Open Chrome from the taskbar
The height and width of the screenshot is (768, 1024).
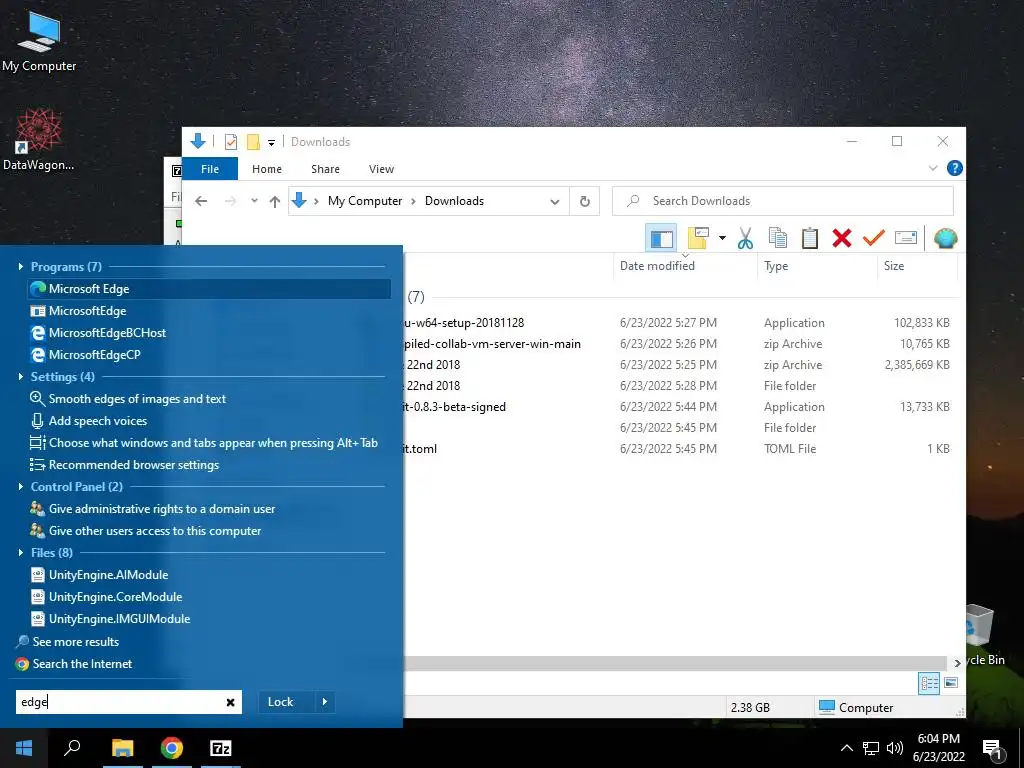172,748
